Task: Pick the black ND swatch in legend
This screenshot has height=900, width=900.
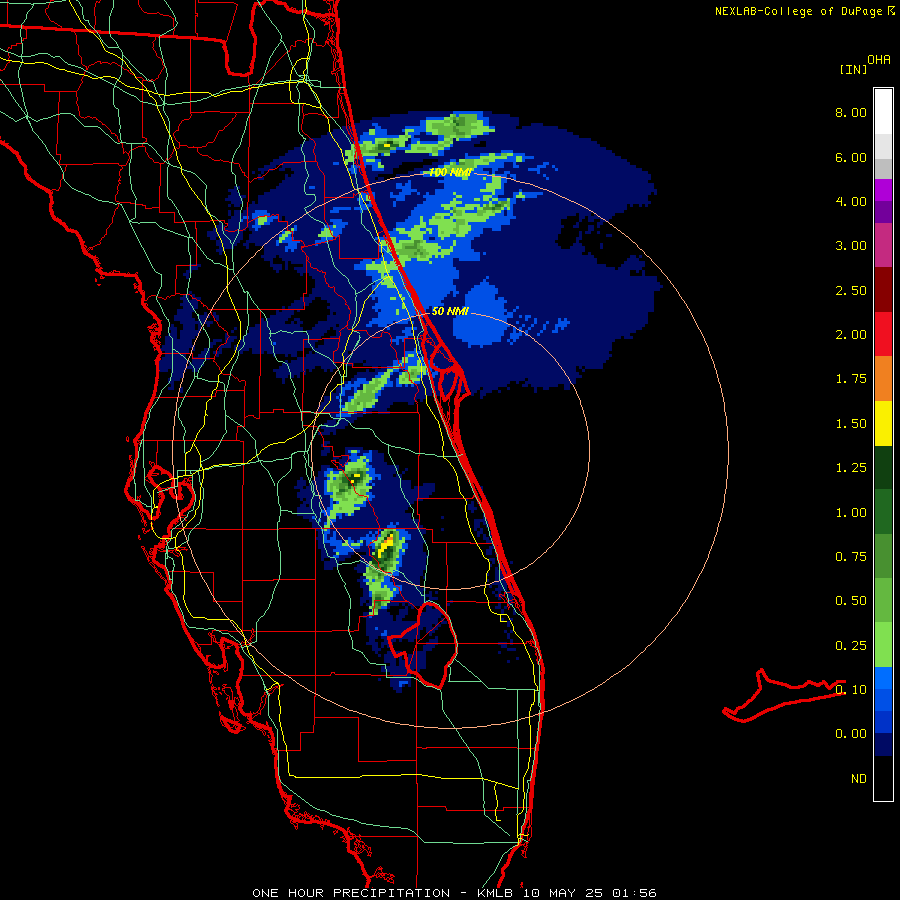Action: click(x=883, y=778)
